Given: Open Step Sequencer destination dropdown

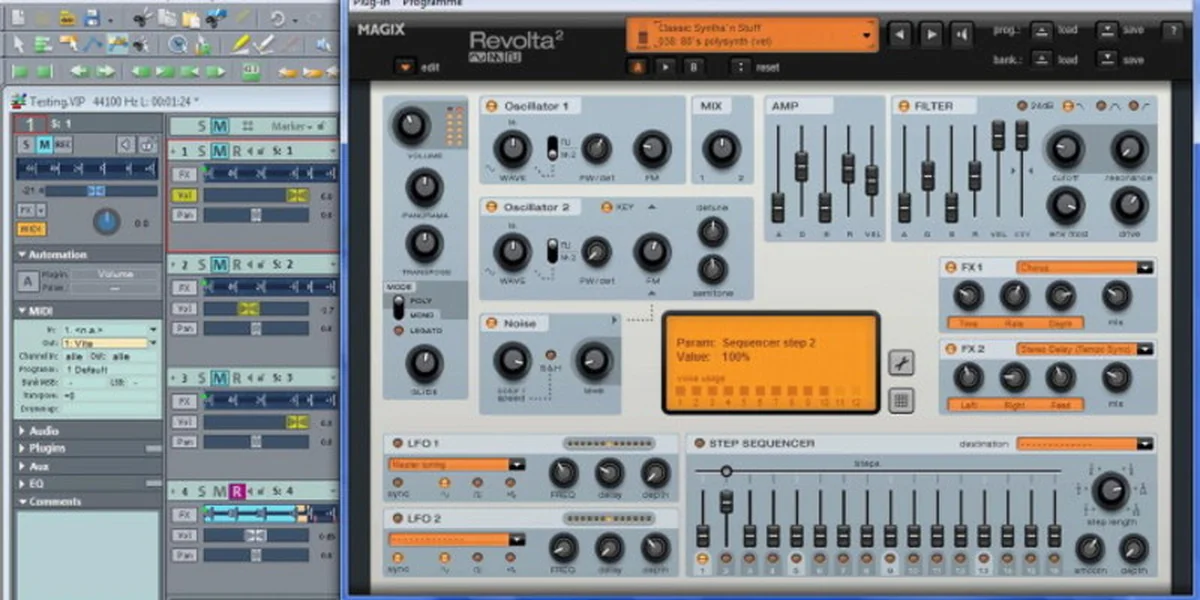Looking at the screenshot, I should point(1085,444).
